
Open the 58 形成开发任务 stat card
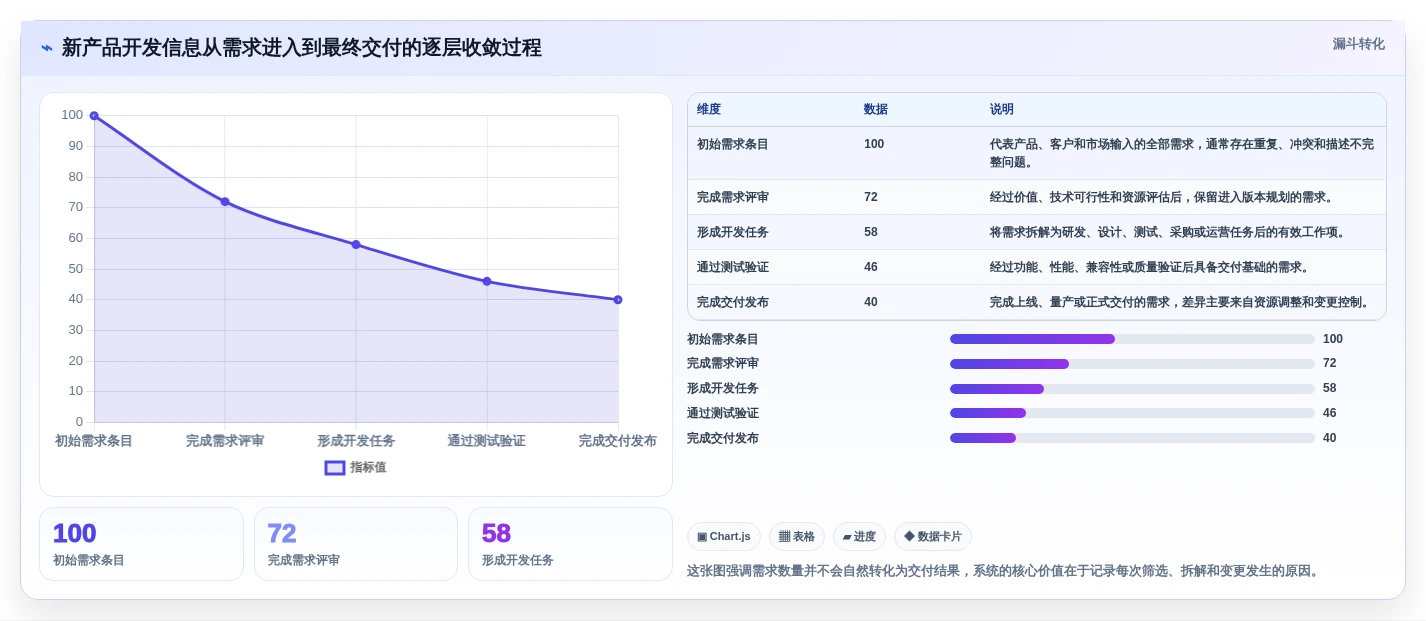point(570,544)
